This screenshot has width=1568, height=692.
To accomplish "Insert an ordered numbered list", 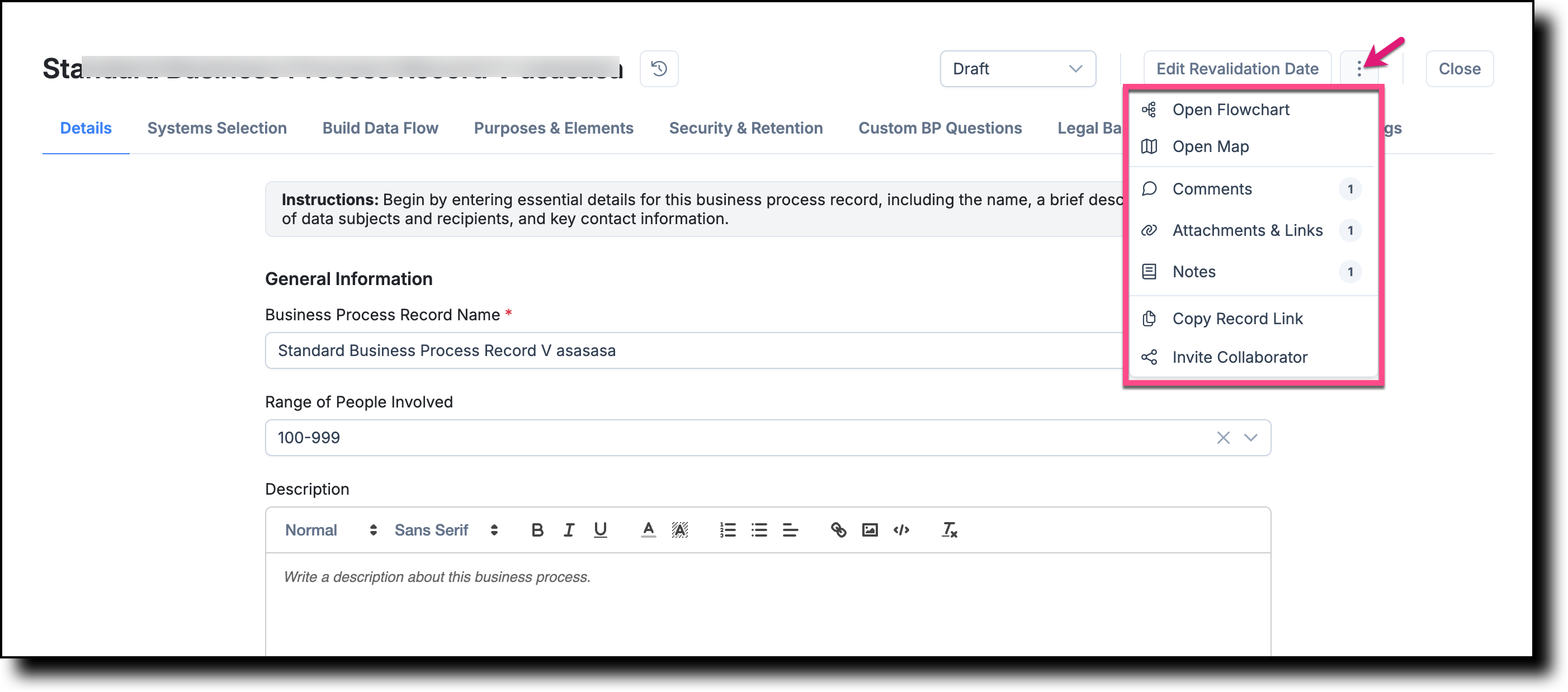I will [x=728, y=530].
